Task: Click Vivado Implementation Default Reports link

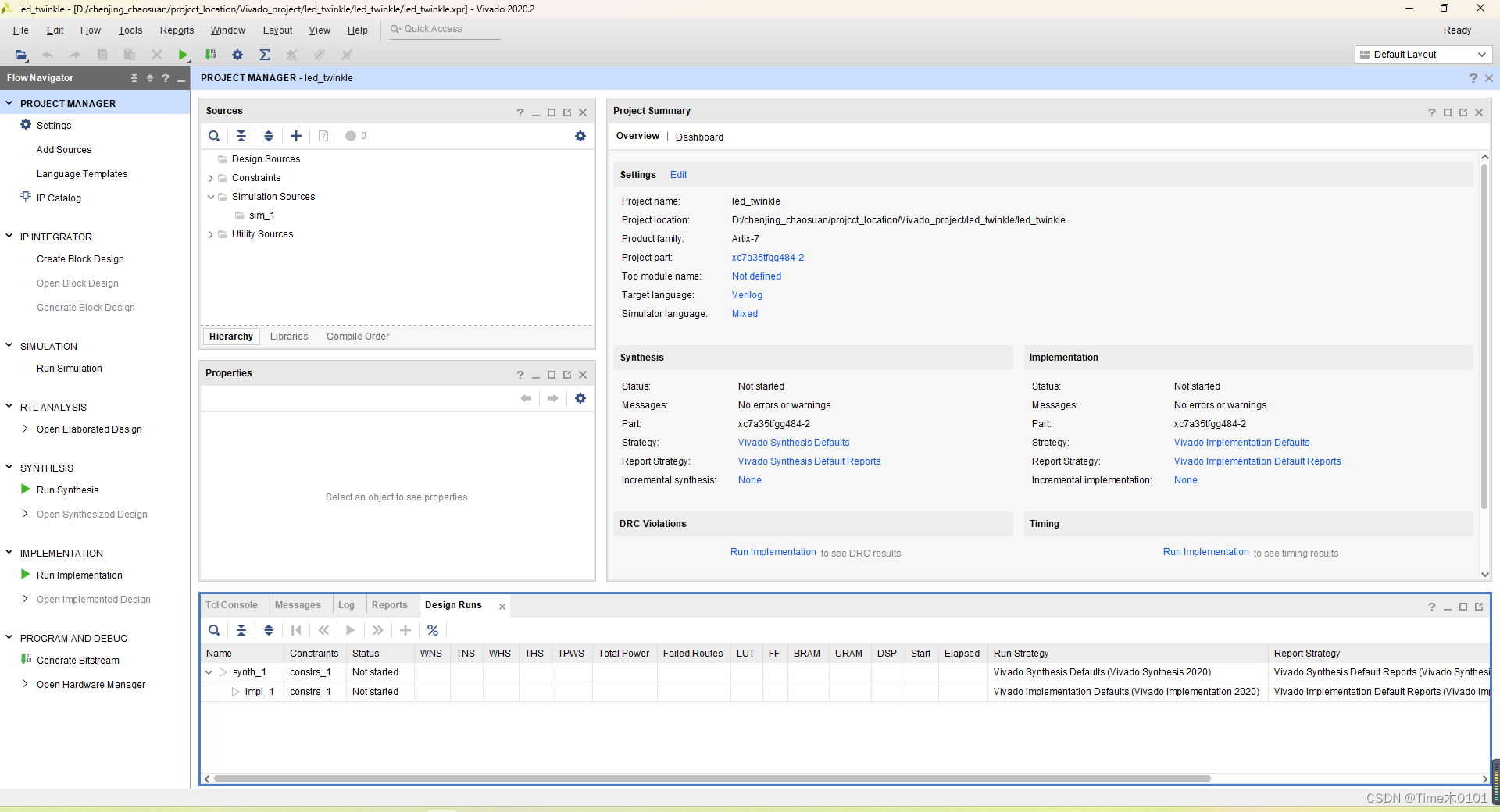Action: [x=1257, y=461]
